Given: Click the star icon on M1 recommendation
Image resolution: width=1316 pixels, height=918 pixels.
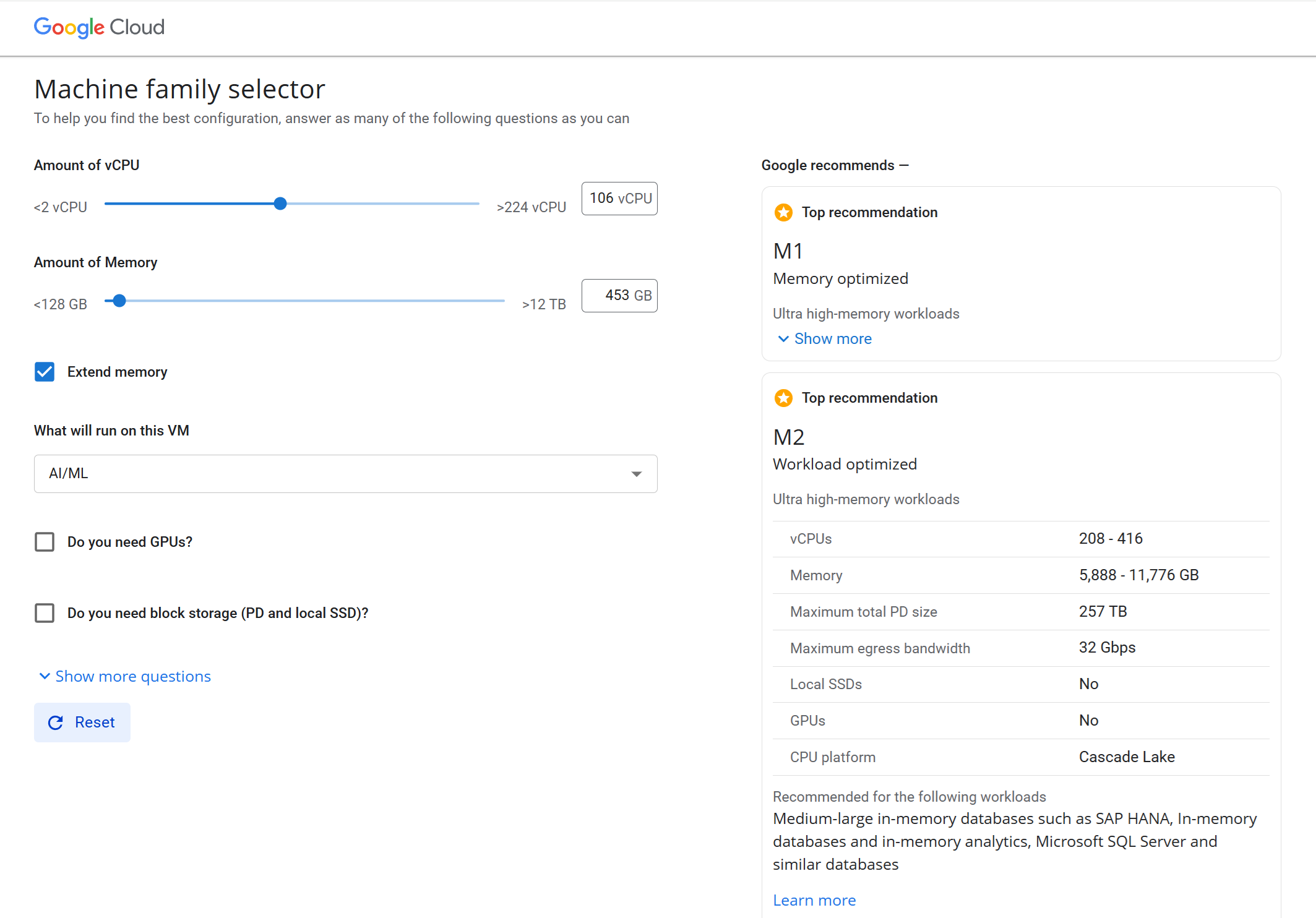Looking at the screenshot, I should click(x=783, y=212).
